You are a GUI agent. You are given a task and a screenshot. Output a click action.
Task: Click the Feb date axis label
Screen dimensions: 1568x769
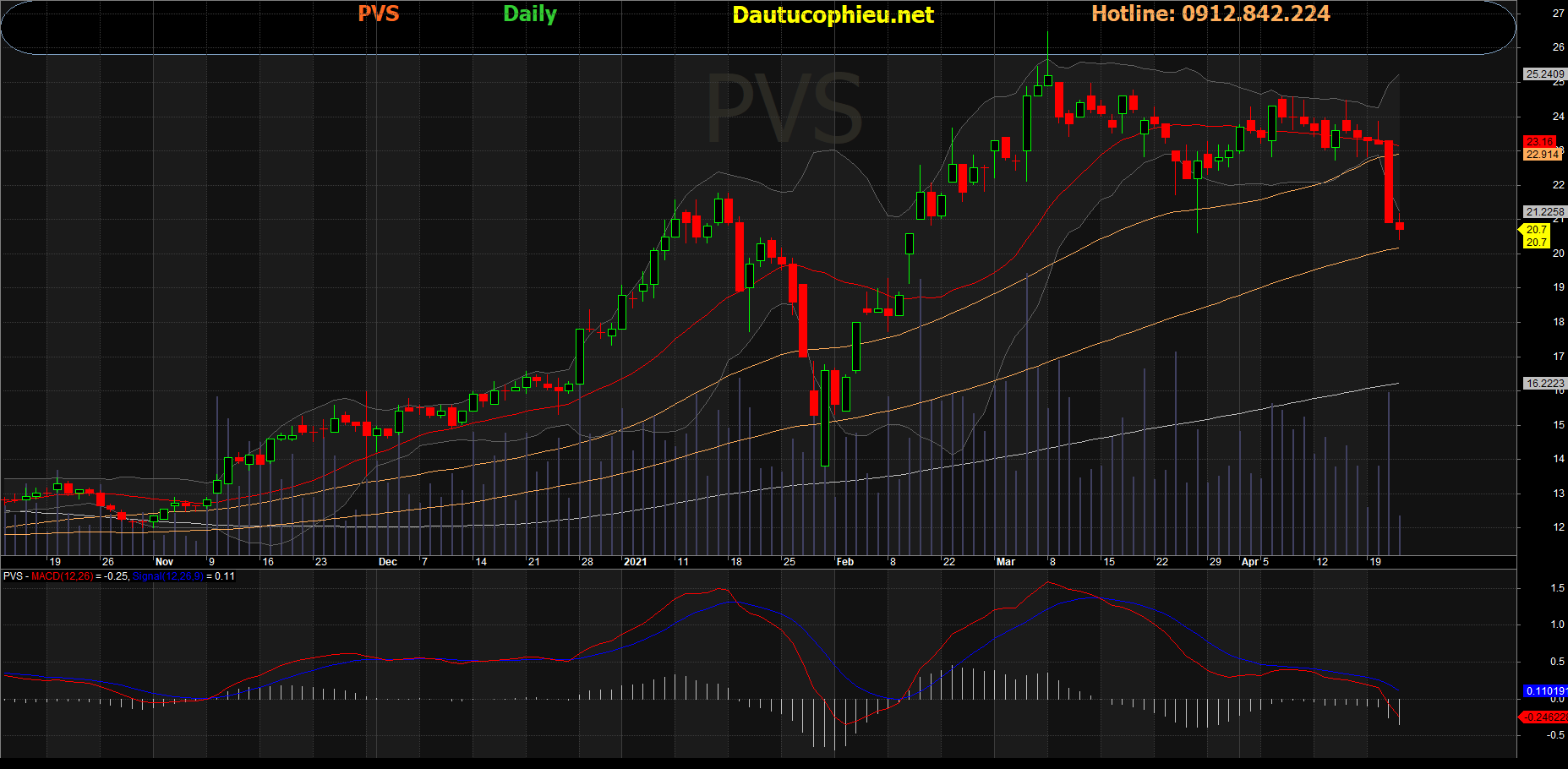click(845, 562)
